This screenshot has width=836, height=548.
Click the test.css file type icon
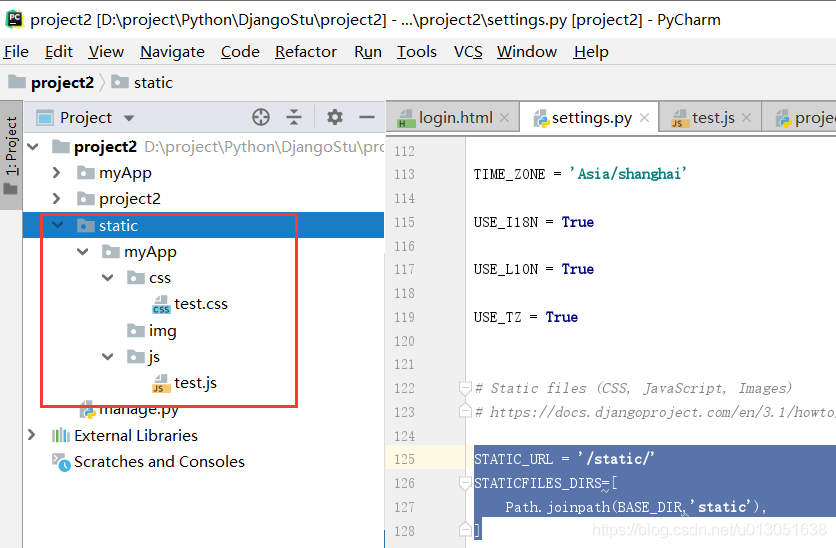tap(161, 305)
